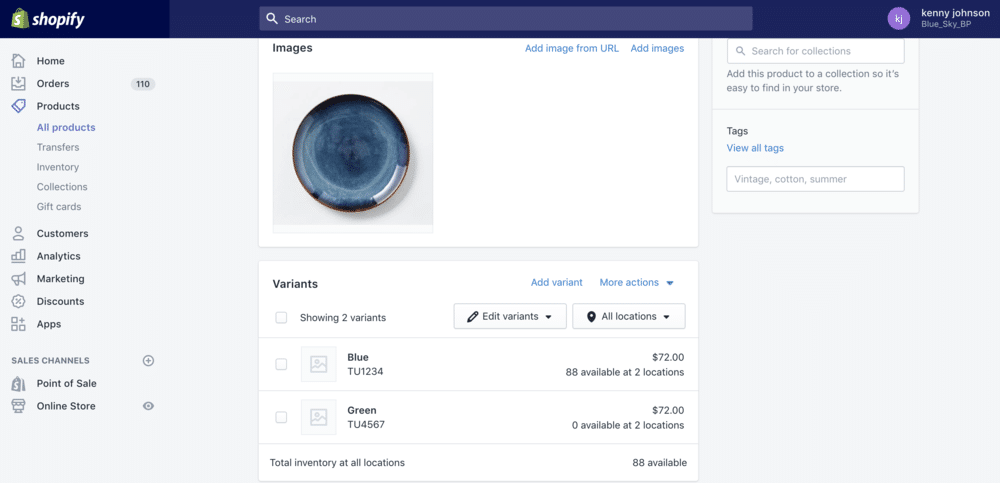Click the Point of Sale bag icon

[18, 384]
